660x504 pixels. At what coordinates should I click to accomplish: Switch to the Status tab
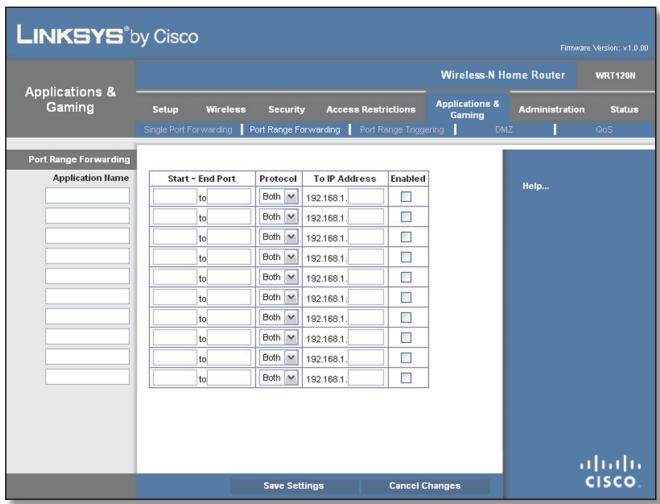click(624, 109)
